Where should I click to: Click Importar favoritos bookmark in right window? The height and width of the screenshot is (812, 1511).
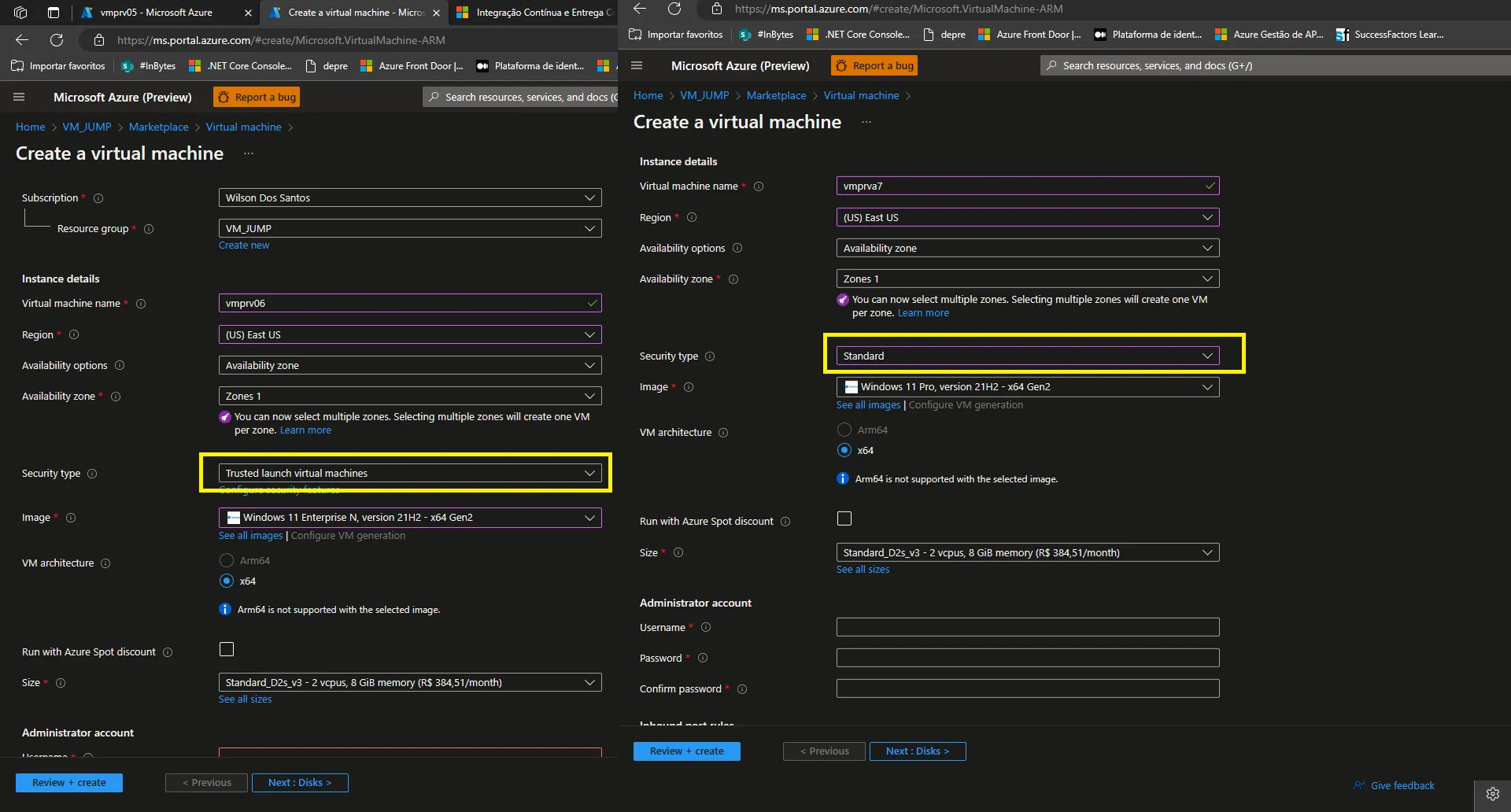point(676,35)
